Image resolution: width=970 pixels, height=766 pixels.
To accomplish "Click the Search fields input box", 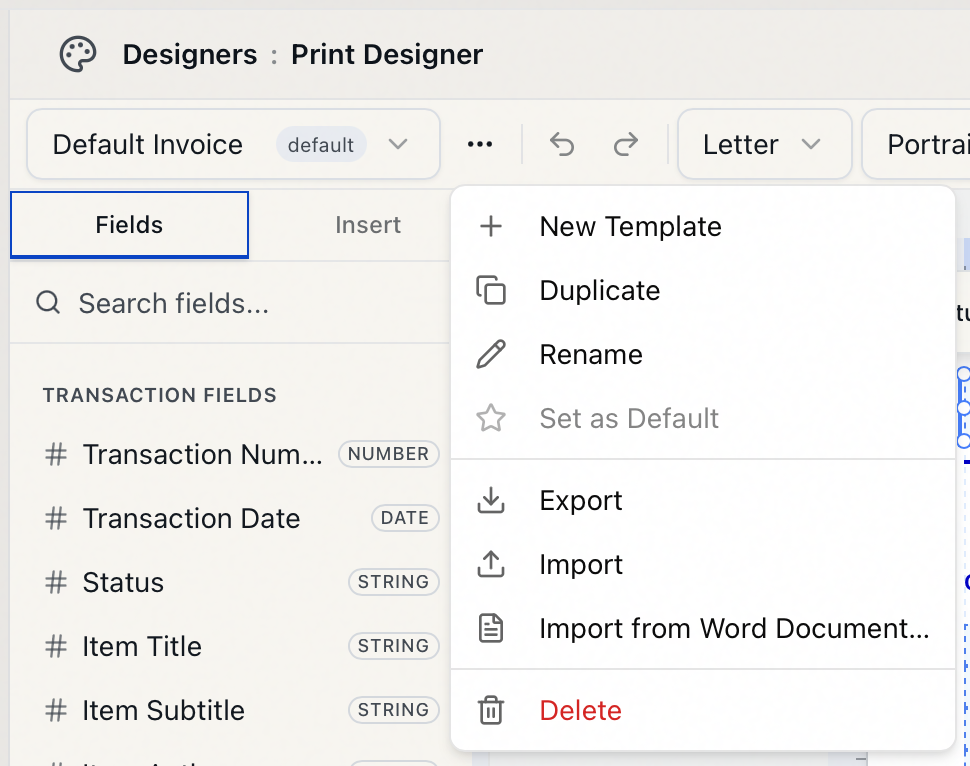I will coord(230,303).
